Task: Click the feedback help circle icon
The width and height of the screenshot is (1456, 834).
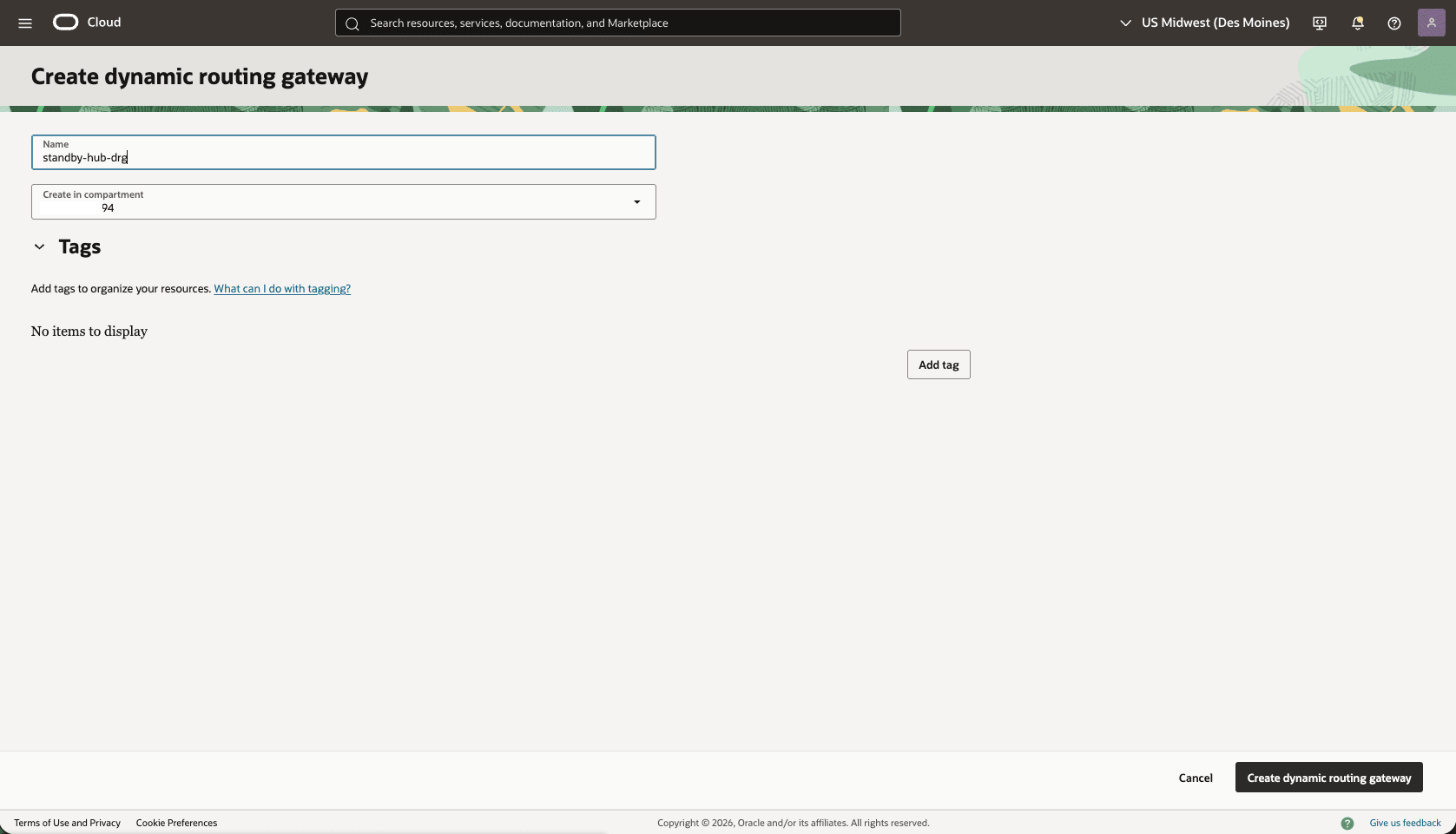Action: (1347, 823)
